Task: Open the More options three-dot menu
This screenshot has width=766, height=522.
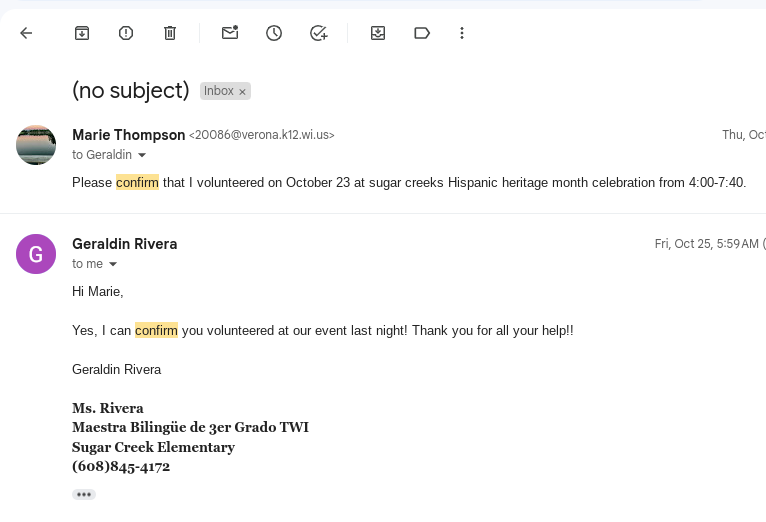Action: [462, 33]
